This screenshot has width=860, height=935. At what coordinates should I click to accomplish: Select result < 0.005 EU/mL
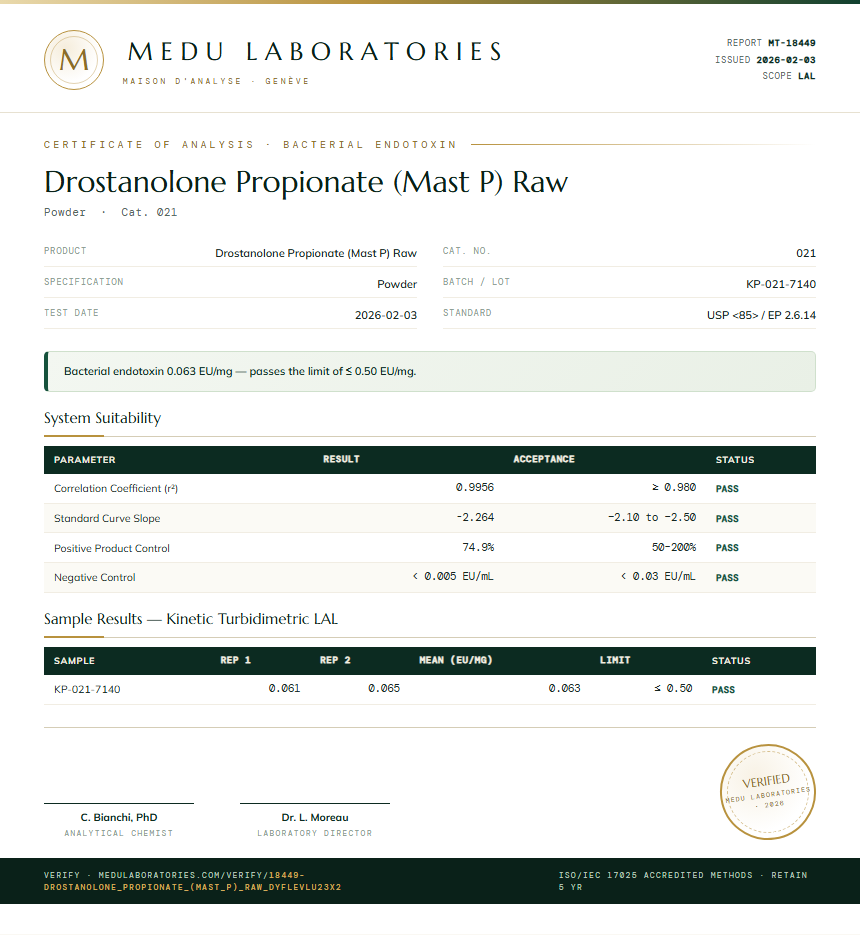click(x=453, y=576)
